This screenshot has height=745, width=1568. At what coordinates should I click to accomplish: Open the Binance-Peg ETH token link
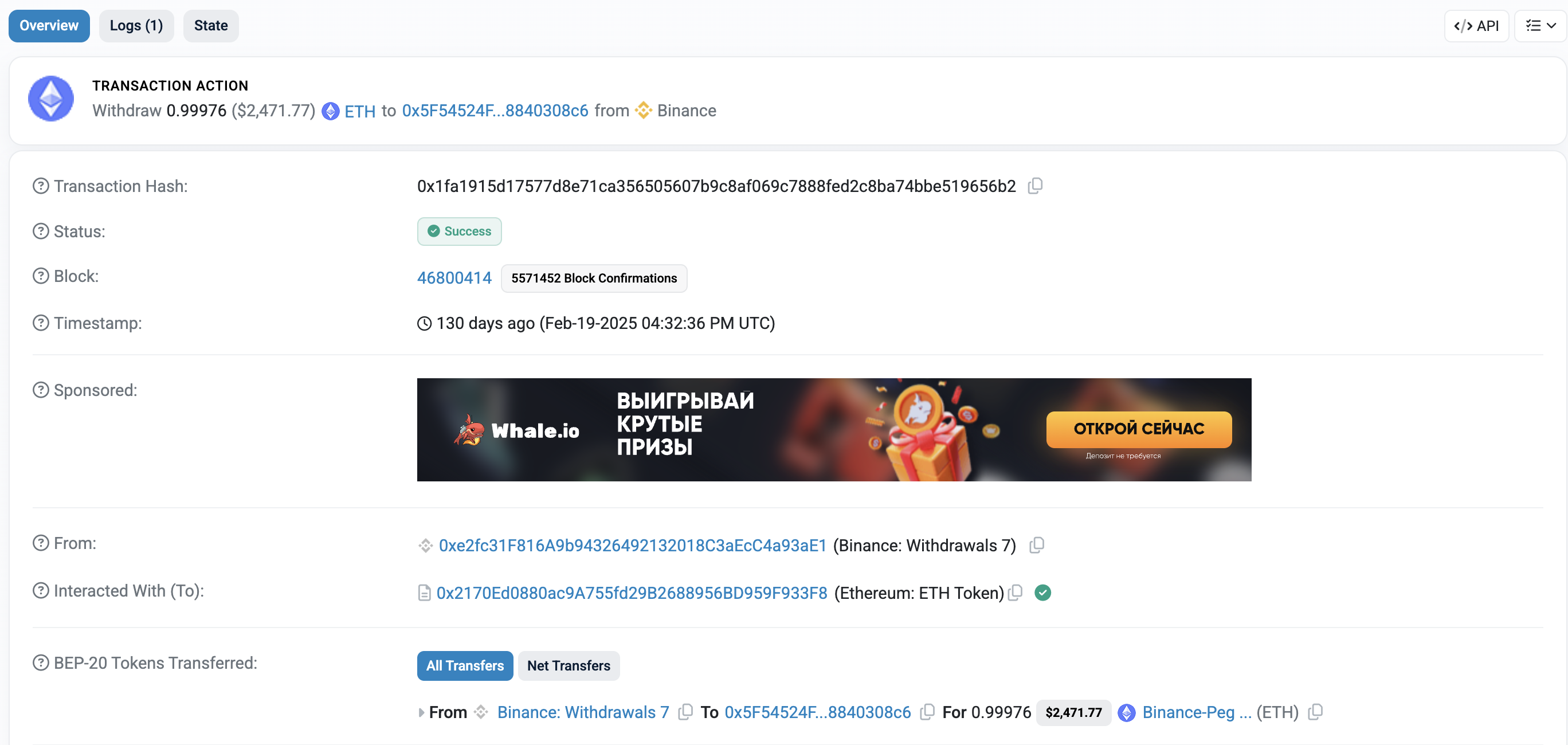pos(1197,712)
